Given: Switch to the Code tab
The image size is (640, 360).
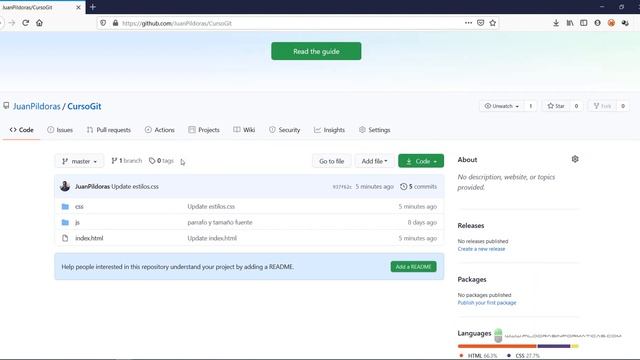Looking at the screenshot, I should click(21, 130).
